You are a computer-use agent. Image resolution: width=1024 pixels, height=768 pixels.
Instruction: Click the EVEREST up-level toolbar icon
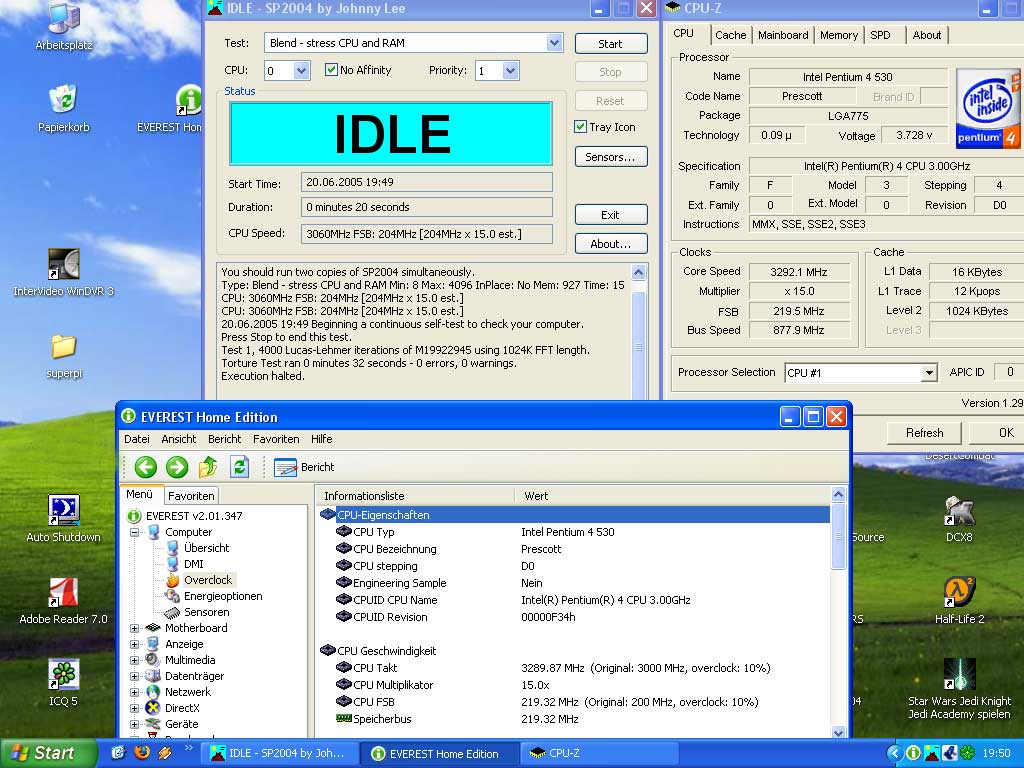pyautogui.click(x=208, y=467)
